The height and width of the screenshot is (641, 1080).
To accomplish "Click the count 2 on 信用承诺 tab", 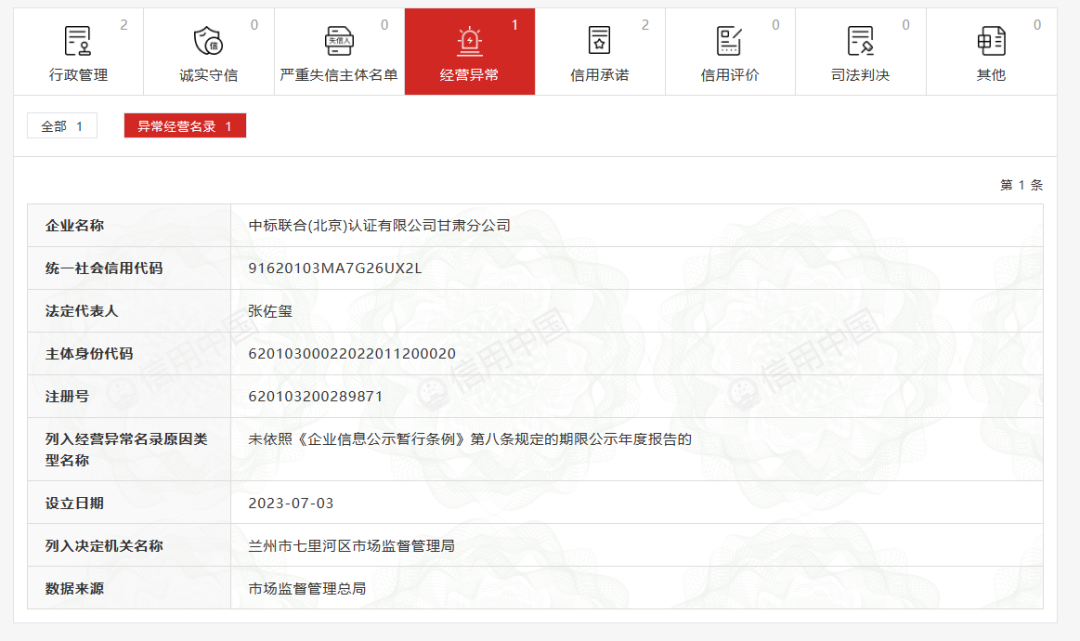I will [645, 25].
